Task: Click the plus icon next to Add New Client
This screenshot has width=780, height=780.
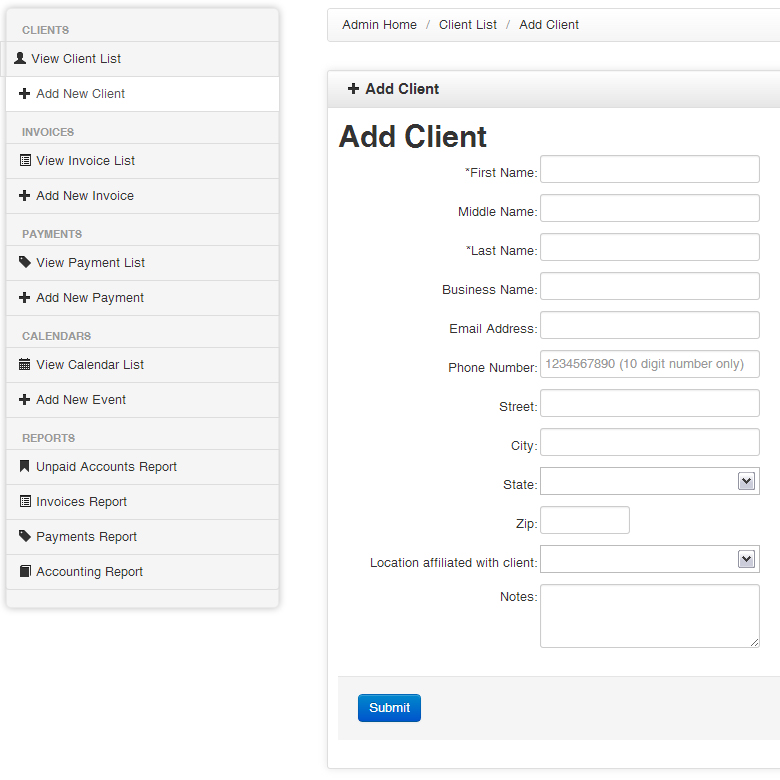Action: 25,94
